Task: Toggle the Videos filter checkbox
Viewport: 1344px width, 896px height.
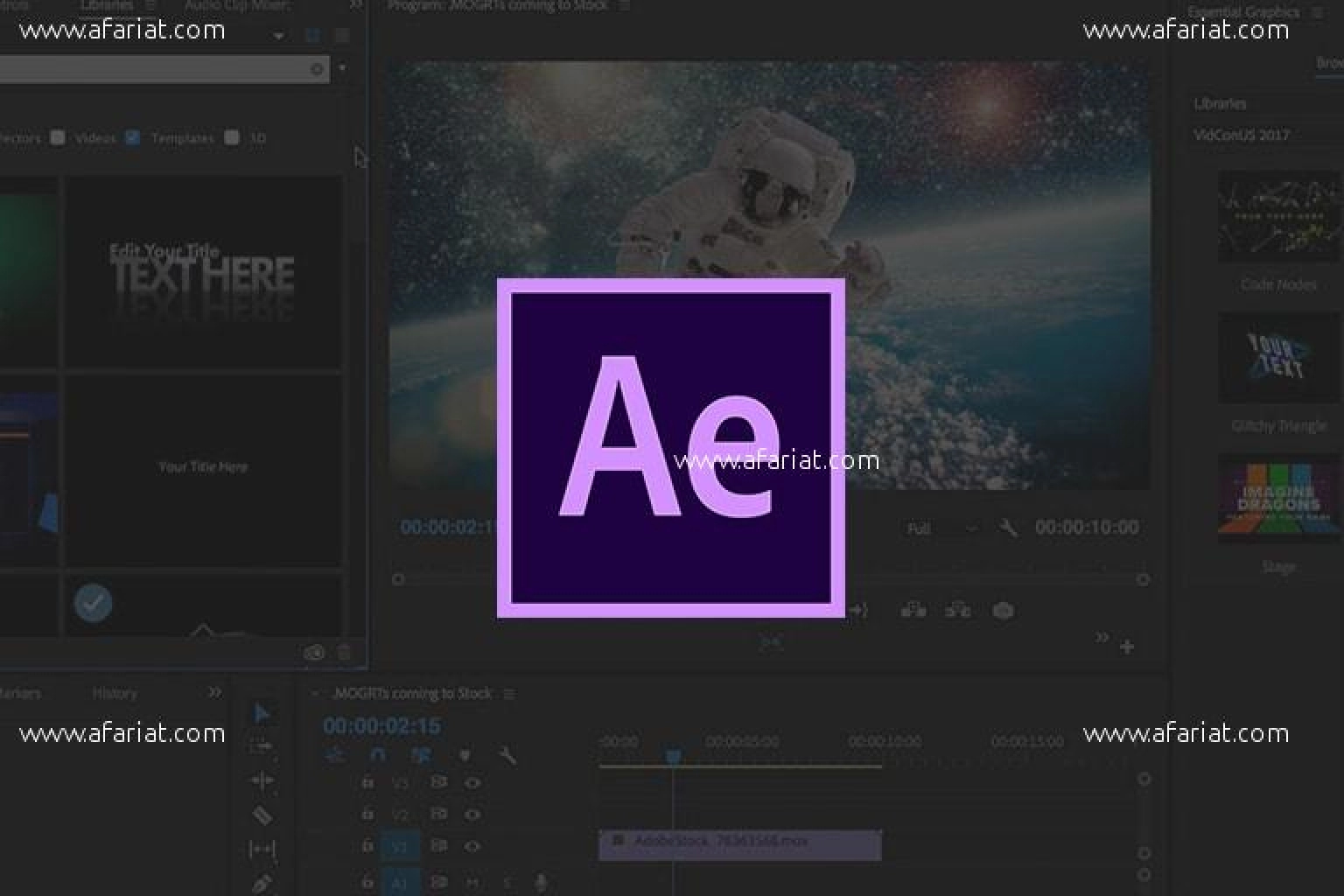Action: coord(58,137)
